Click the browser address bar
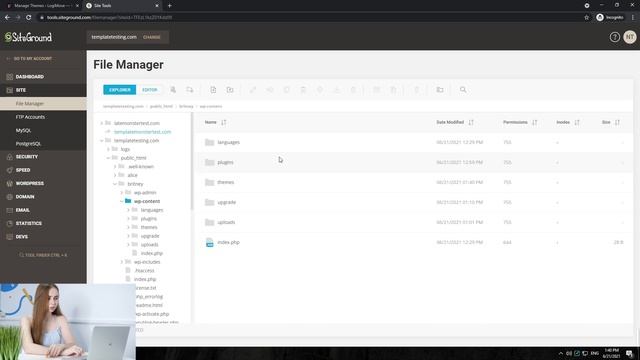640x360 pixels. coord(310,18)
